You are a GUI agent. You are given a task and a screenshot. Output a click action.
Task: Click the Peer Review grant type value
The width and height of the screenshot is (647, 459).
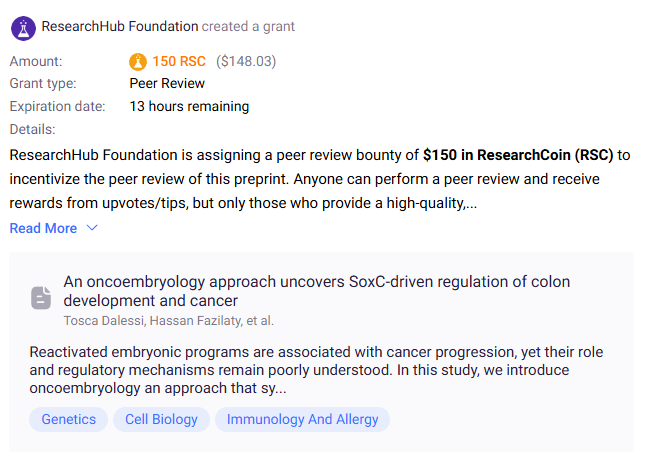coord(167,84)
